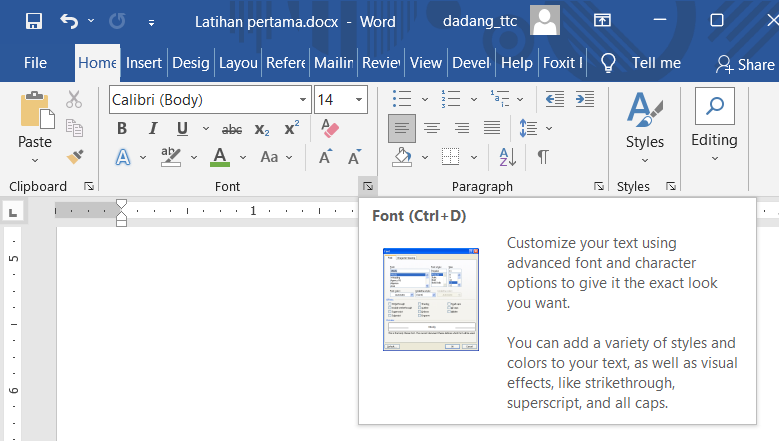Image resolution: width=779 pixels, height=441 pixels.
Task: Apply Superscript formatting
Action: (x=291, y=128)
